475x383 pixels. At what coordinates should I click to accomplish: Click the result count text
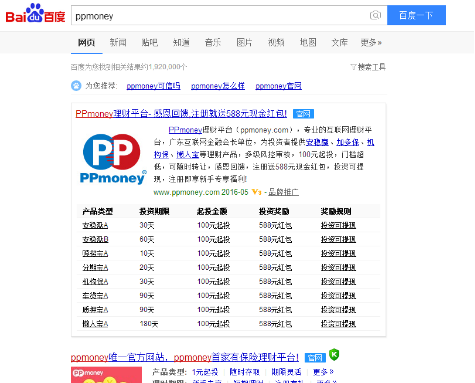pyautogui.click(x=129, y=67)
